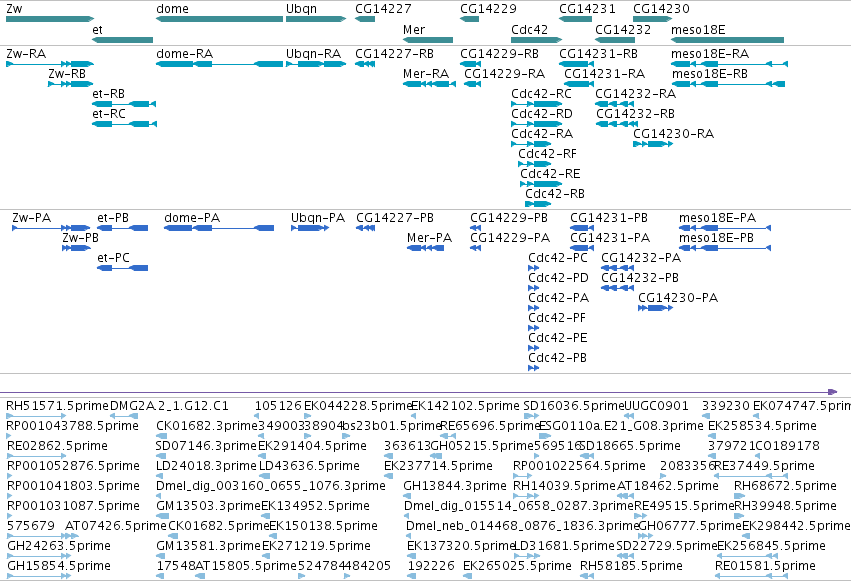Select the Zw-PB protein feature
This screenshot has height=581, width=851.
click(76, 248)
